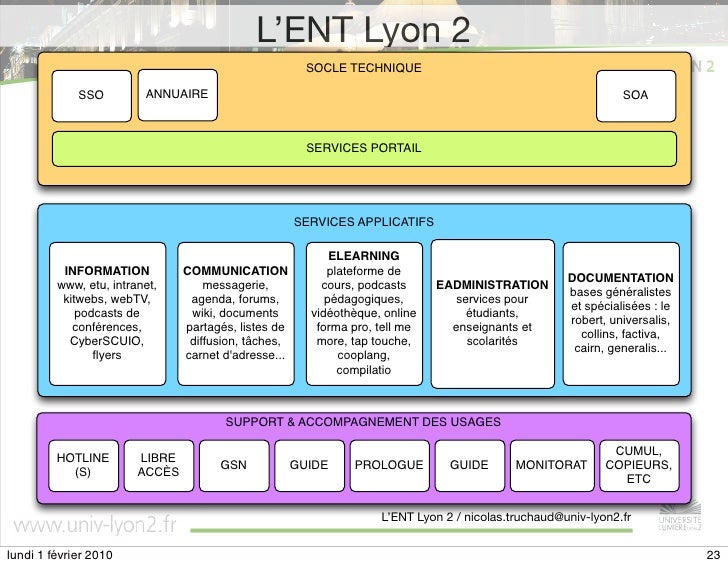Choose the EADMINISTRATION box
The width and height of the screenshot is (728, 566).
492,313
